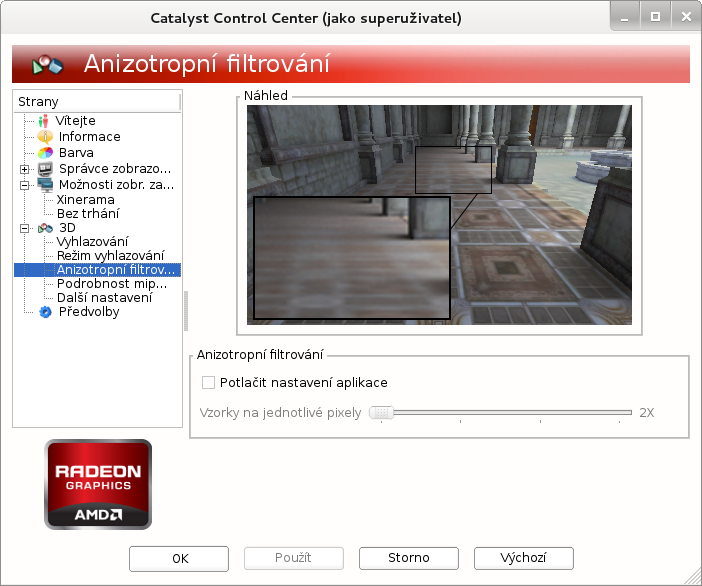The height and width of the screenshot is (586, 702).
Task: Select Režim vyhlazování in the tree
Action: [x=110, y=256]
